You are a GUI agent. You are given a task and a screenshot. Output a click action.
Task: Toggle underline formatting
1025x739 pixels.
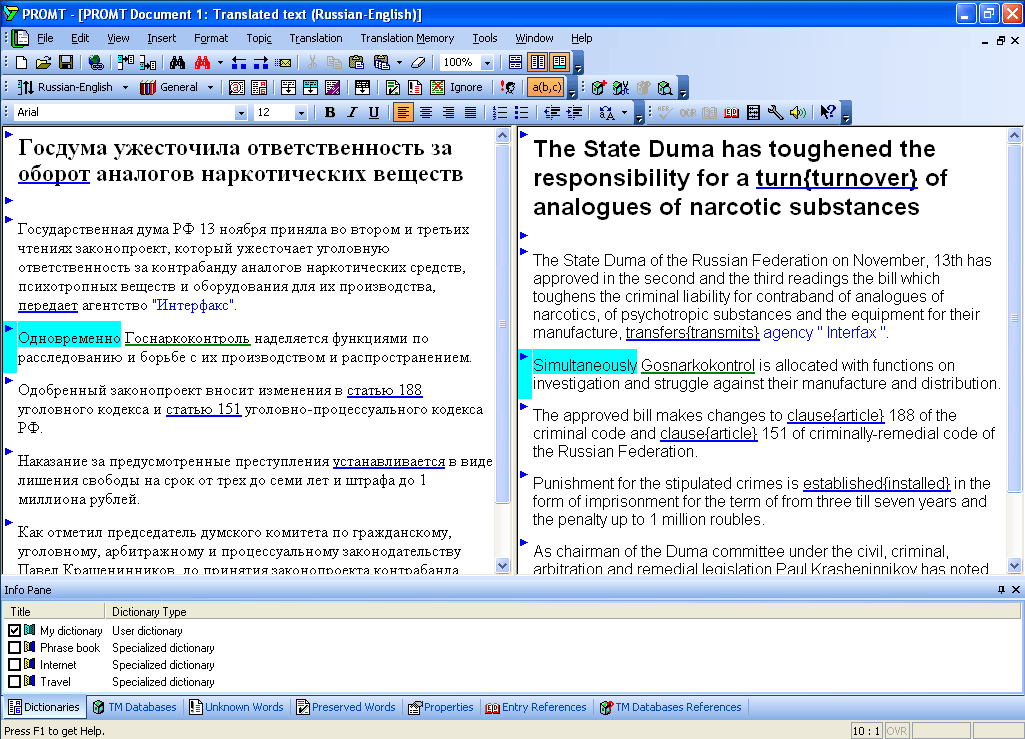coord(374,112)
